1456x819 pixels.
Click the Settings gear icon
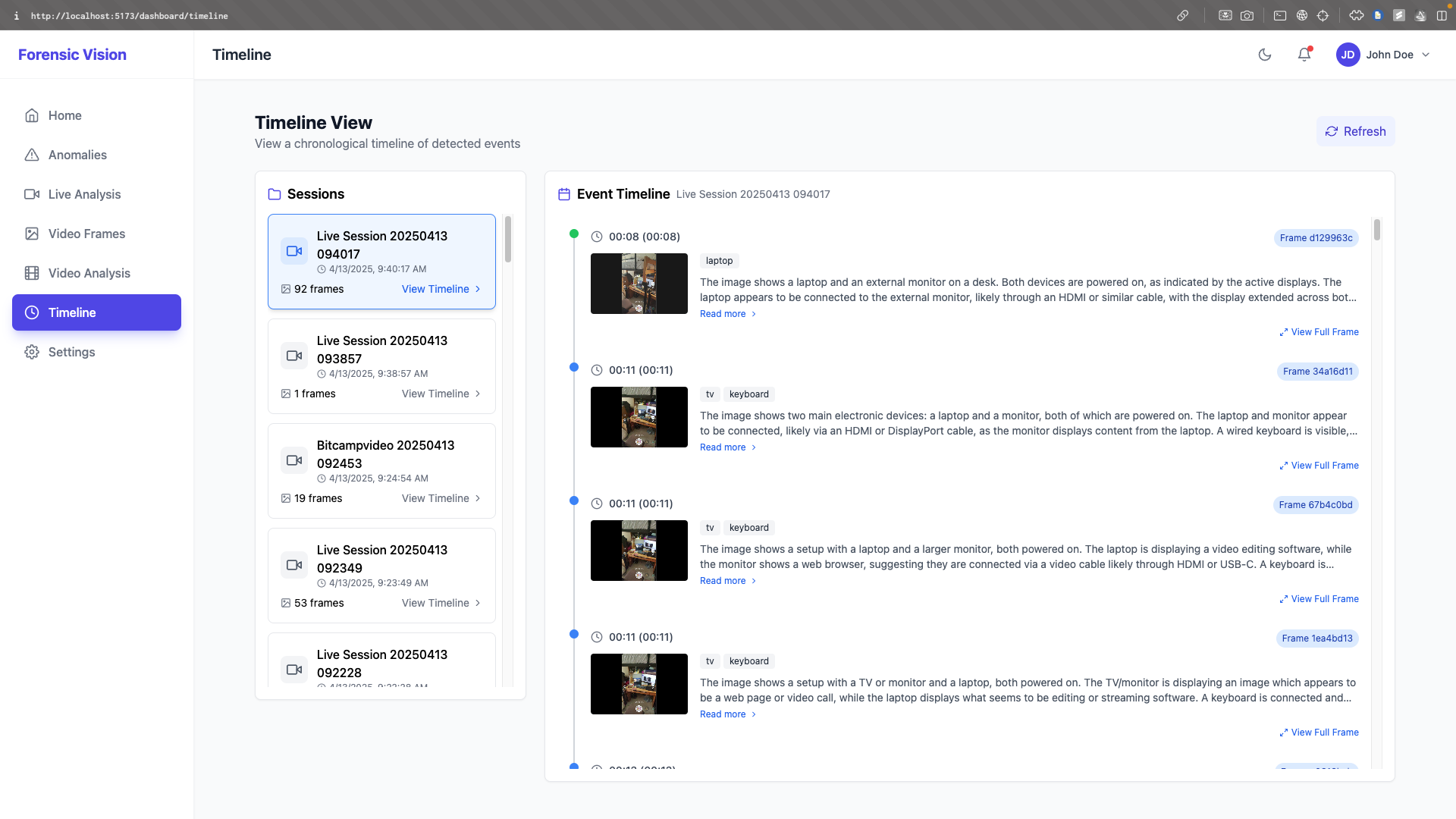[32, 352]
